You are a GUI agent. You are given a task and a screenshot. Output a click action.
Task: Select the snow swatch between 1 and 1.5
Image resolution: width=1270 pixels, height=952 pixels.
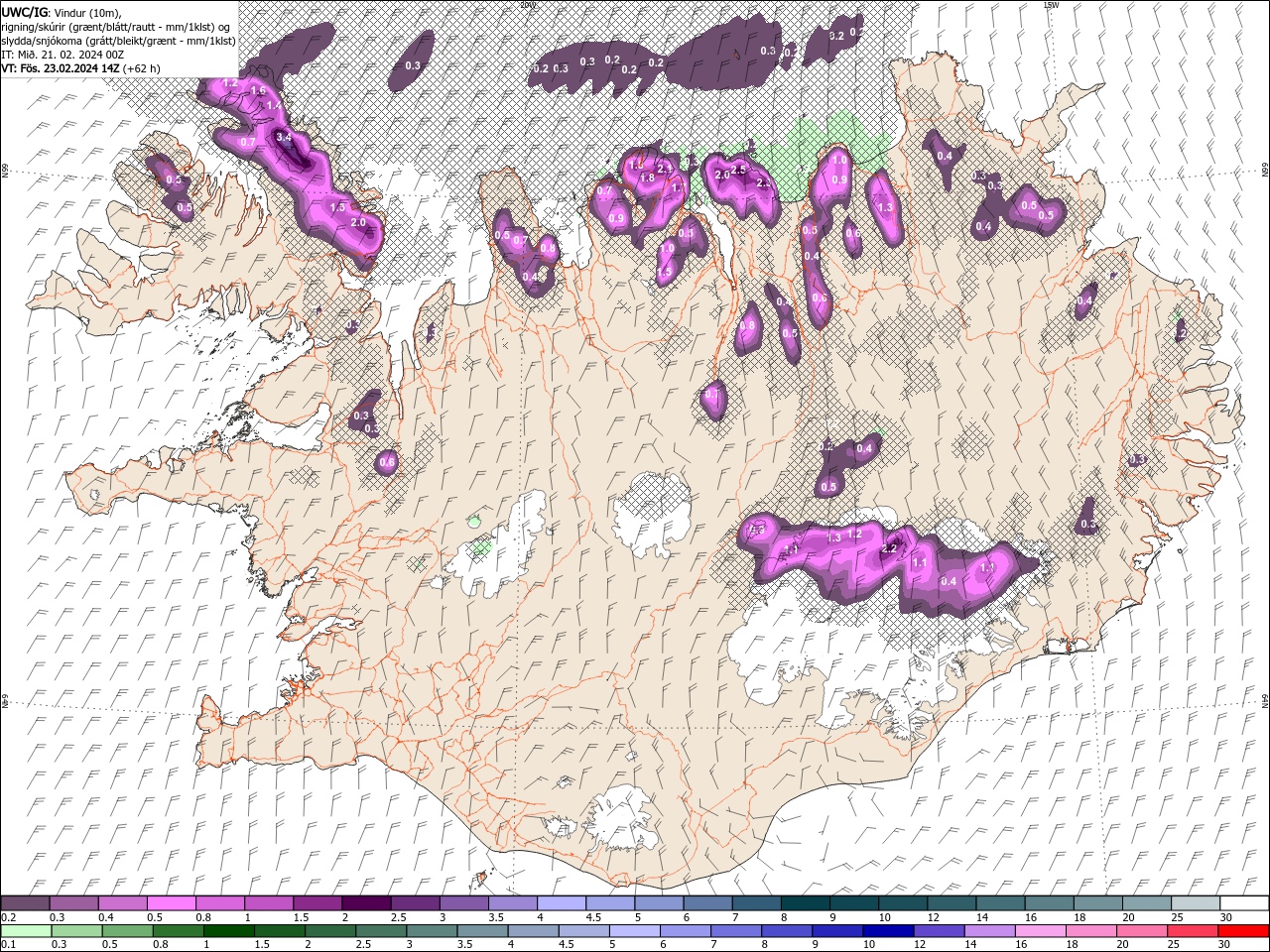pyautogui.click(x=269, y=903)
